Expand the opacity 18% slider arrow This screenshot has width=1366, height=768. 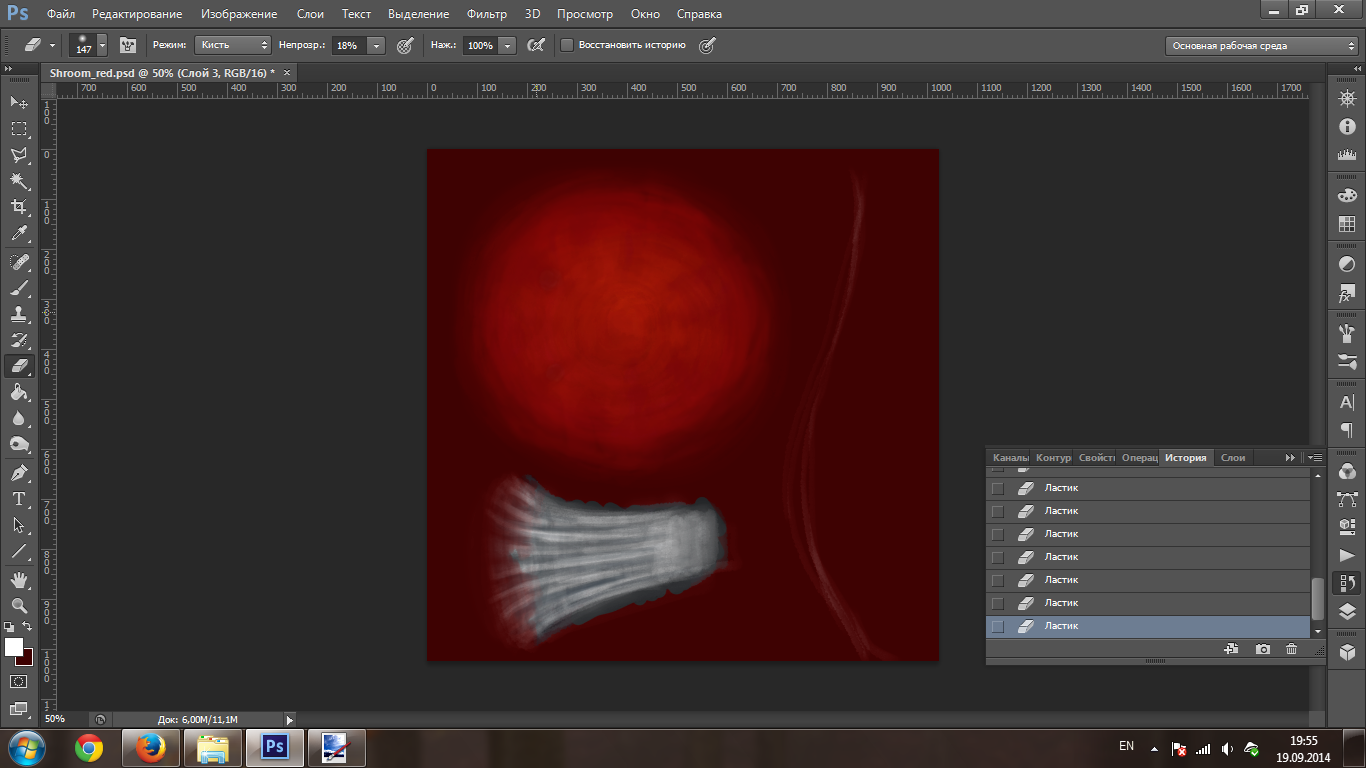click(376, 45)
